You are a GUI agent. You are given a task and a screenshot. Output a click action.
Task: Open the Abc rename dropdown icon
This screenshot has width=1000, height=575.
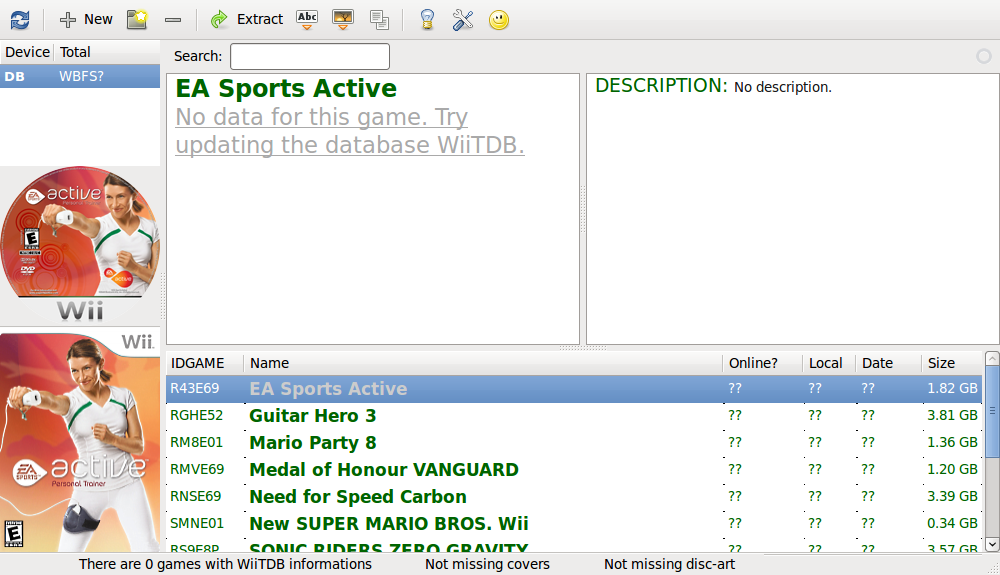click(x=307, y=20)
